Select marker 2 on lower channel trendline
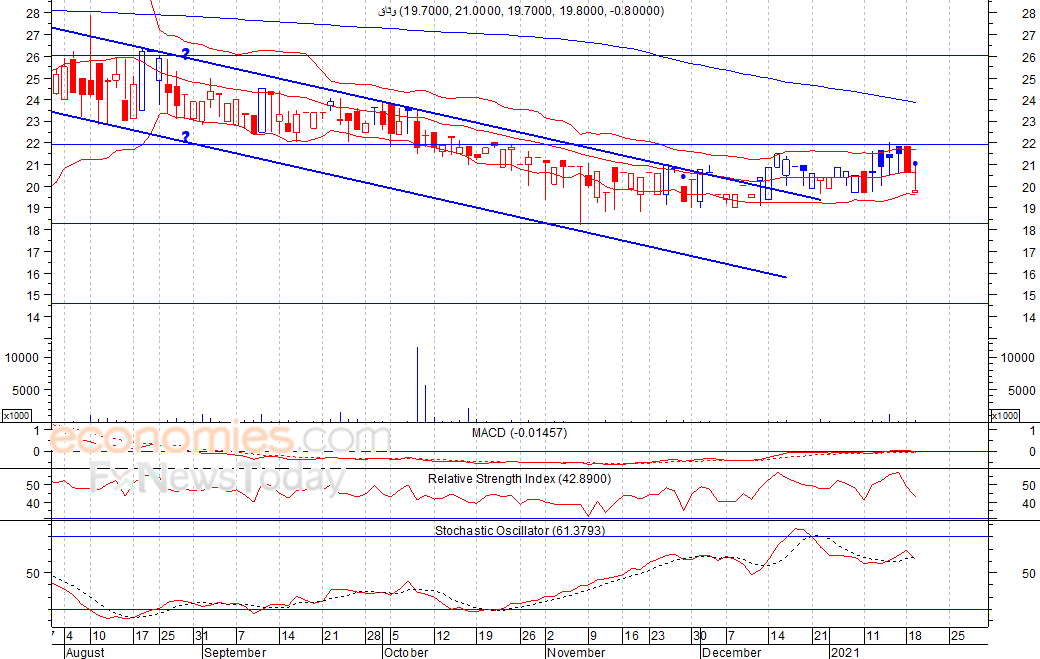This screenshot has width=1040, height=659. 186,137
